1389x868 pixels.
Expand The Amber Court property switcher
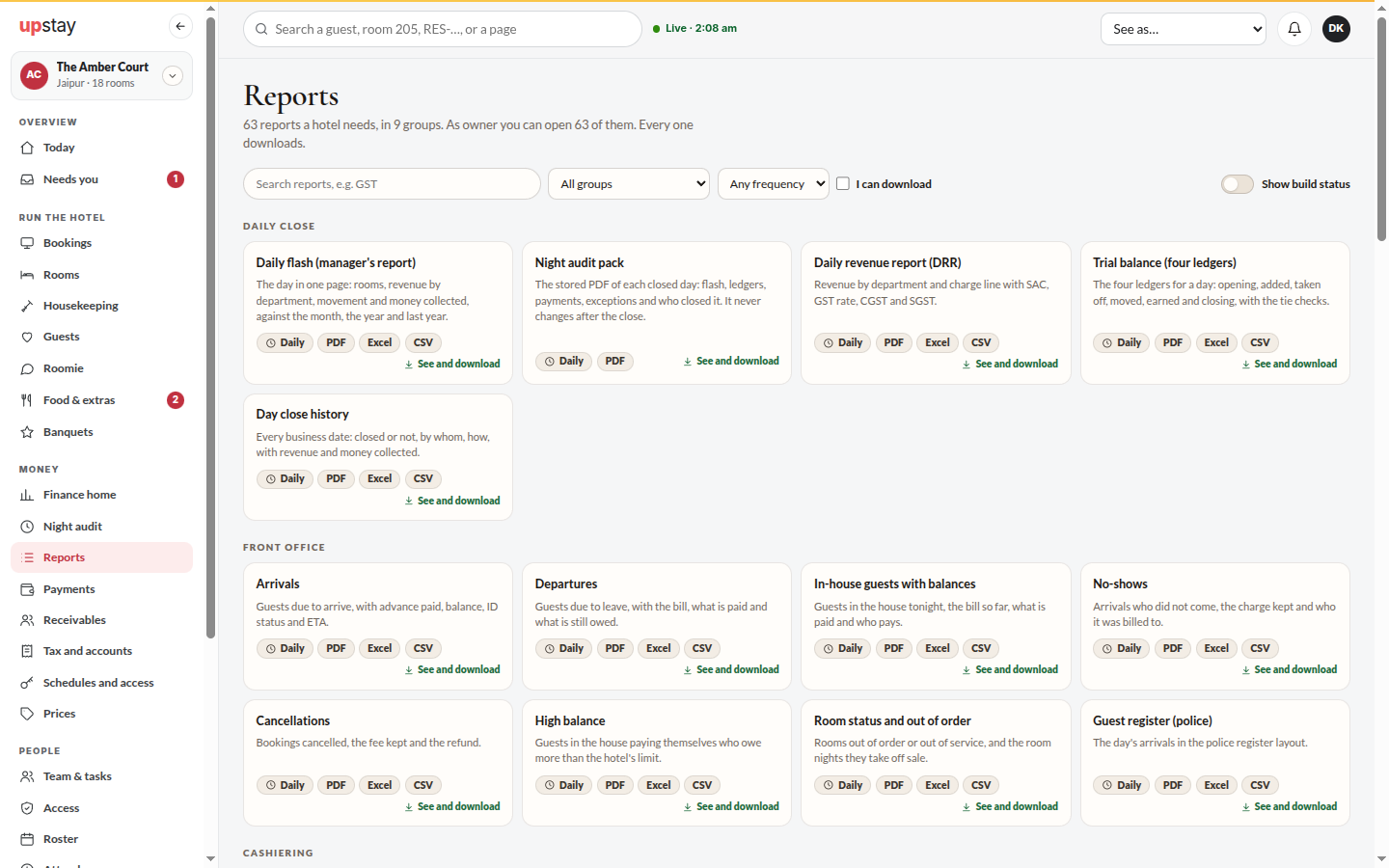coord(173,75)
